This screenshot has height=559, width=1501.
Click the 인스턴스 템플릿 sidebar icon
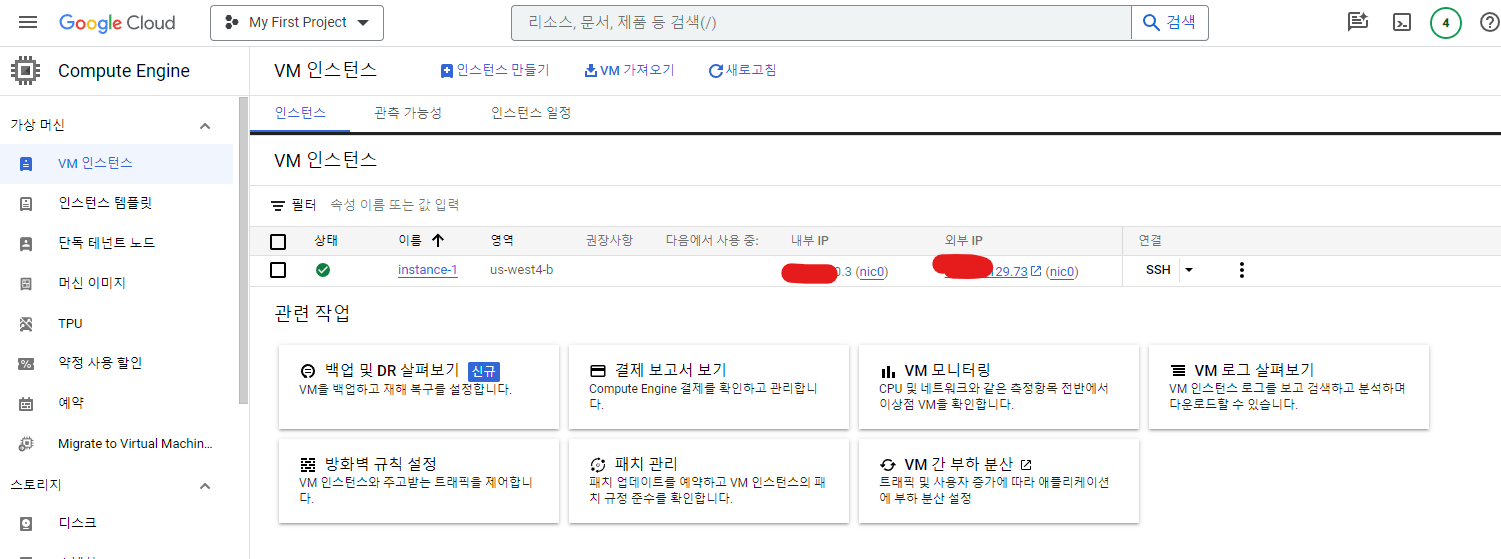coord(26,204)
